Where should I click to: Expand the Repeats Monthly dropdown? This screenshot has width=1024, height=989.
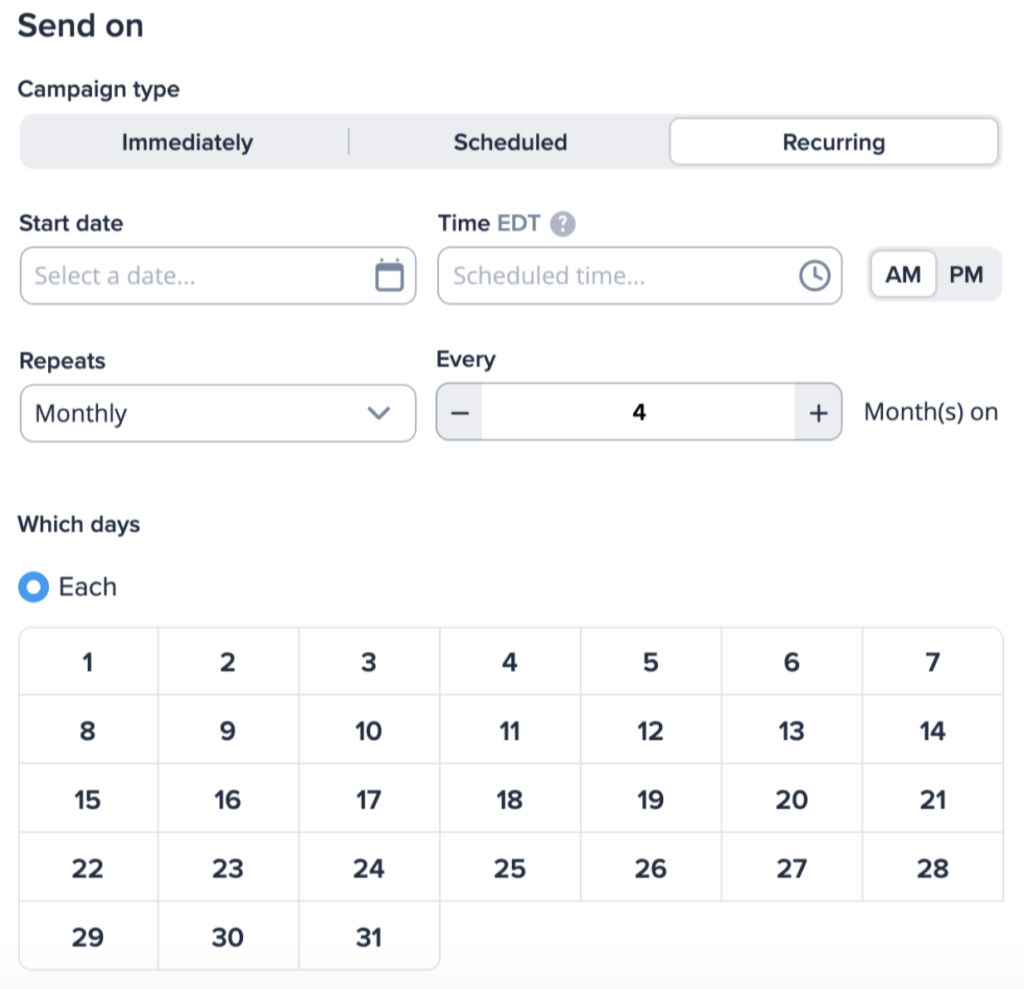click(218, 413)
